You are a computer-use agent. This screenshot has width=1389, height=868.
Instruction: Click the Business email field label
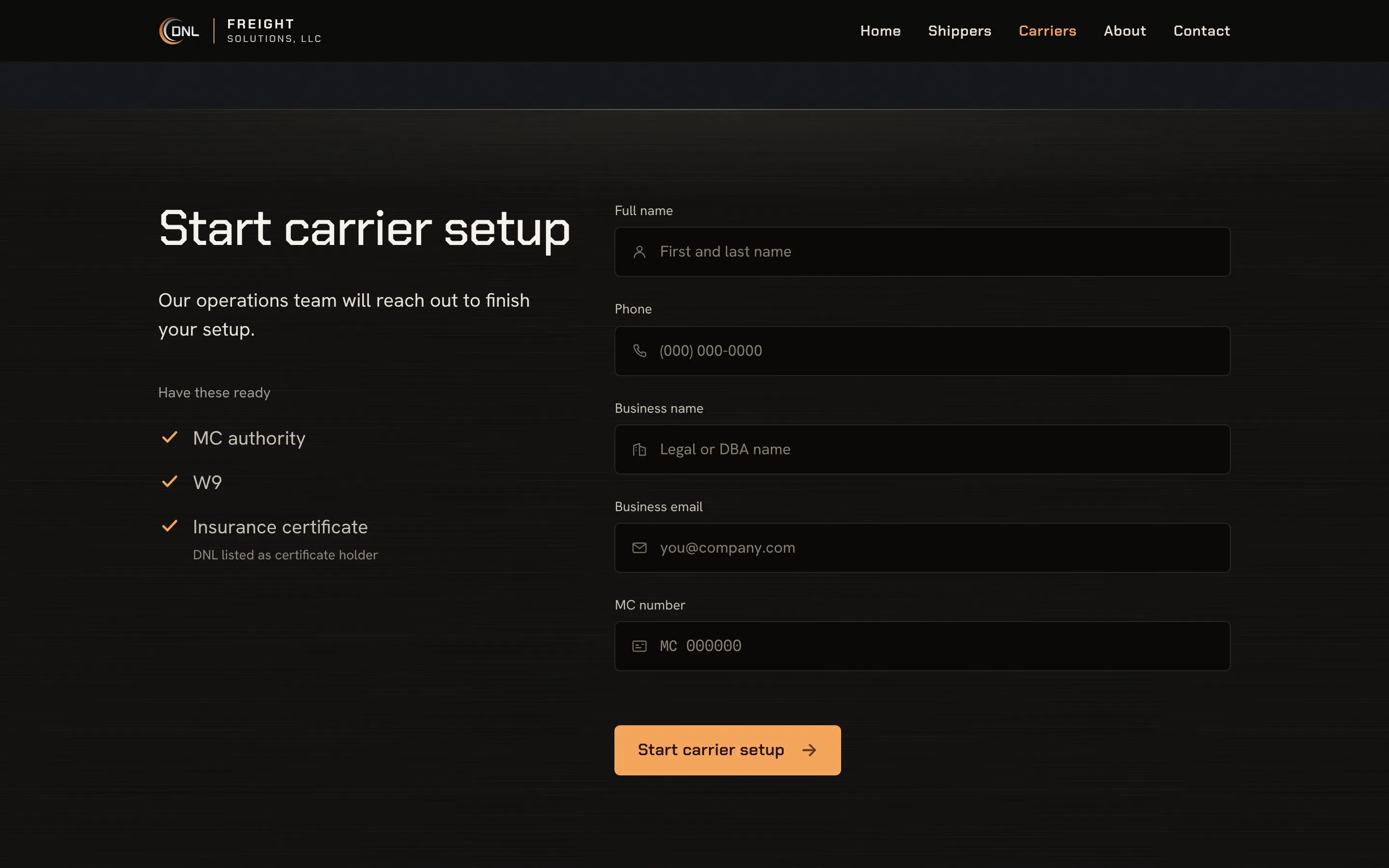[658, 507]
